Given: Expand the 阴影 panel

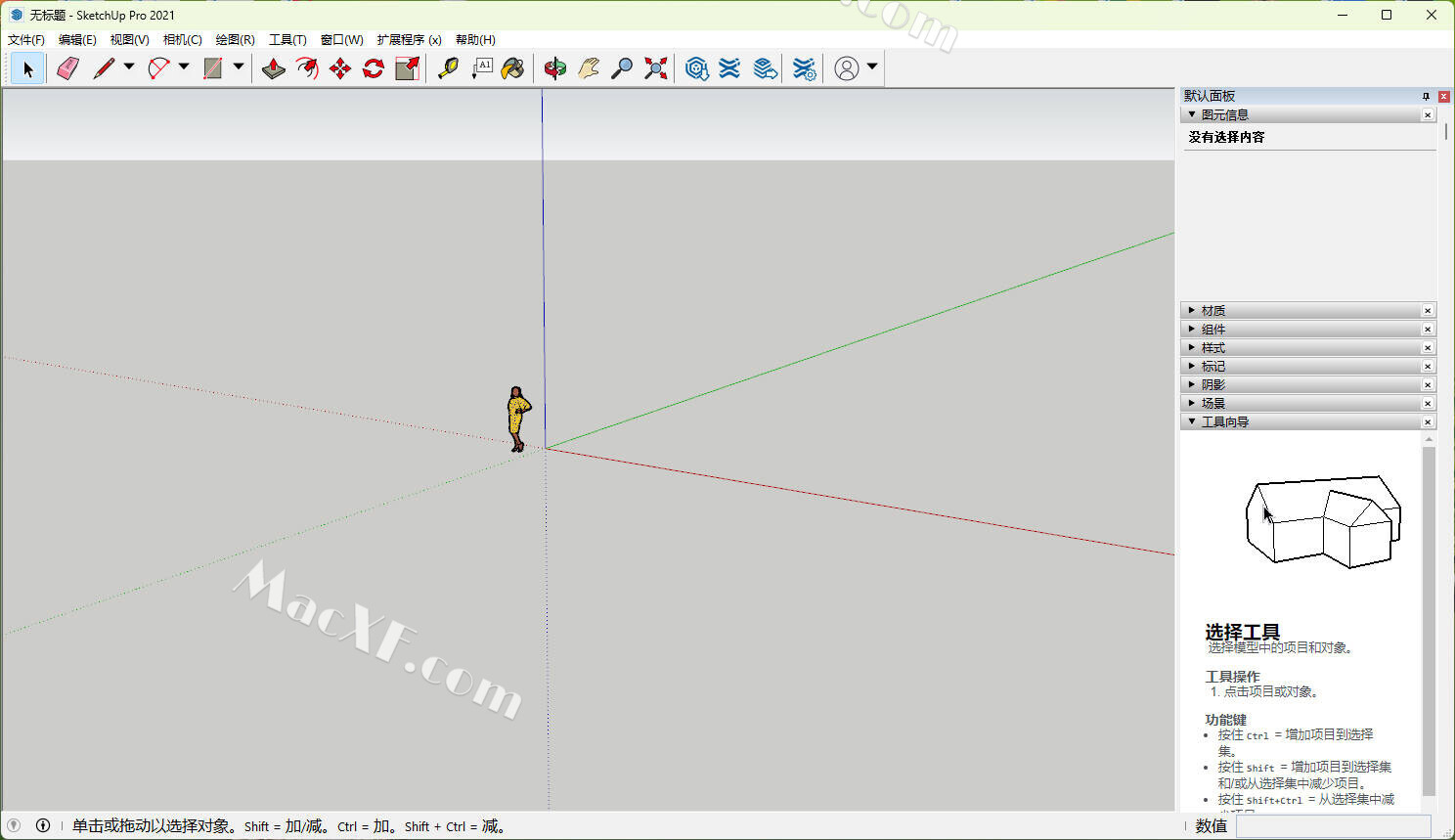Looking at the screenshot, I should pos(1212,385).
